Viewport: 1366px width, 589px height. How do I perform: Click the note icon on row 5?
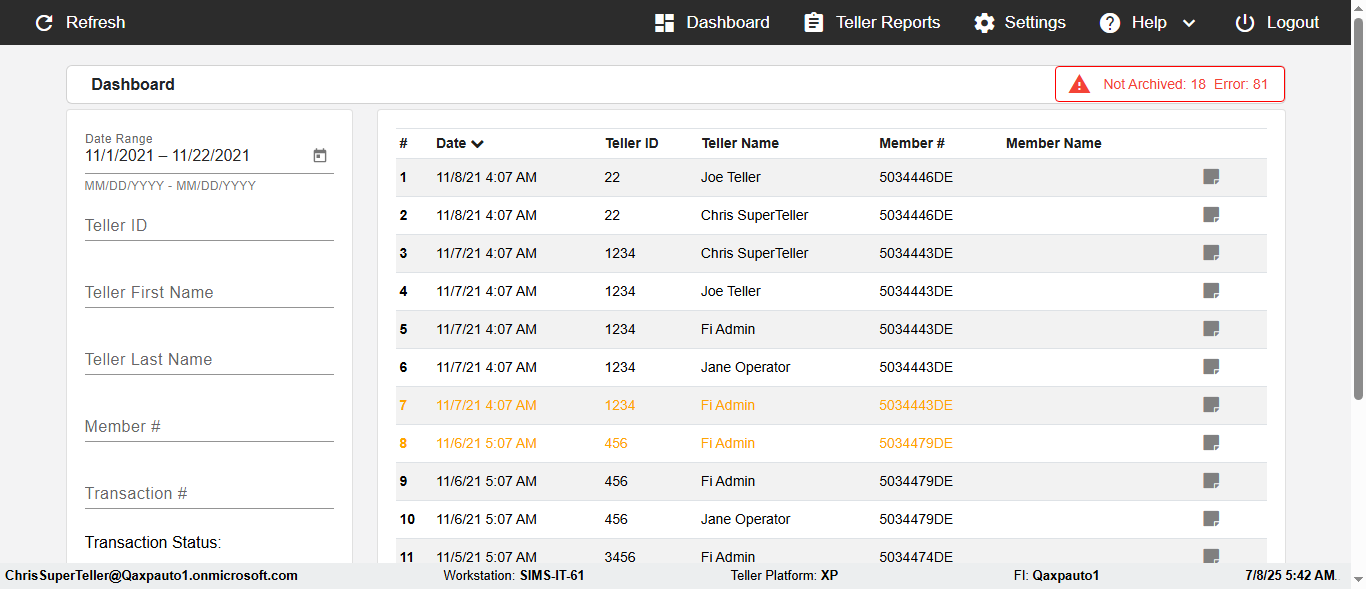point(1211,329)
